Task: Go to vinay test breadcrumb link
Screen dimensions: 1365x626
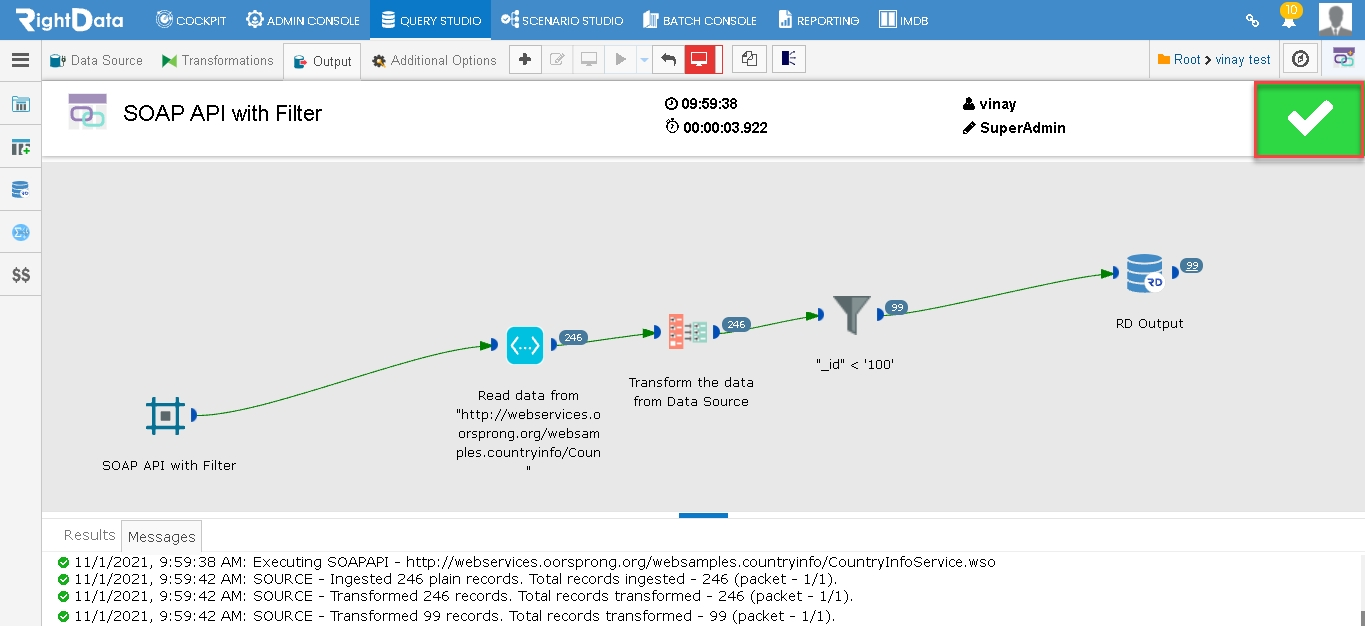Action: pos(1243,60)
